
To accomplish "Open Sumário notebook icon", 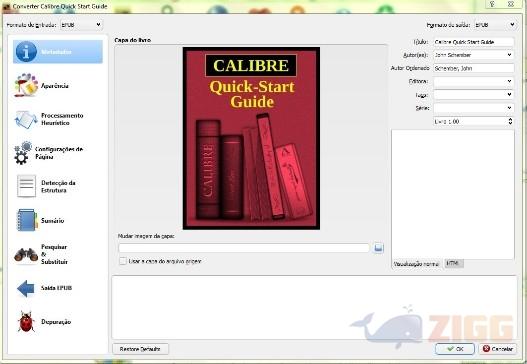I will [x=26, y=220].
